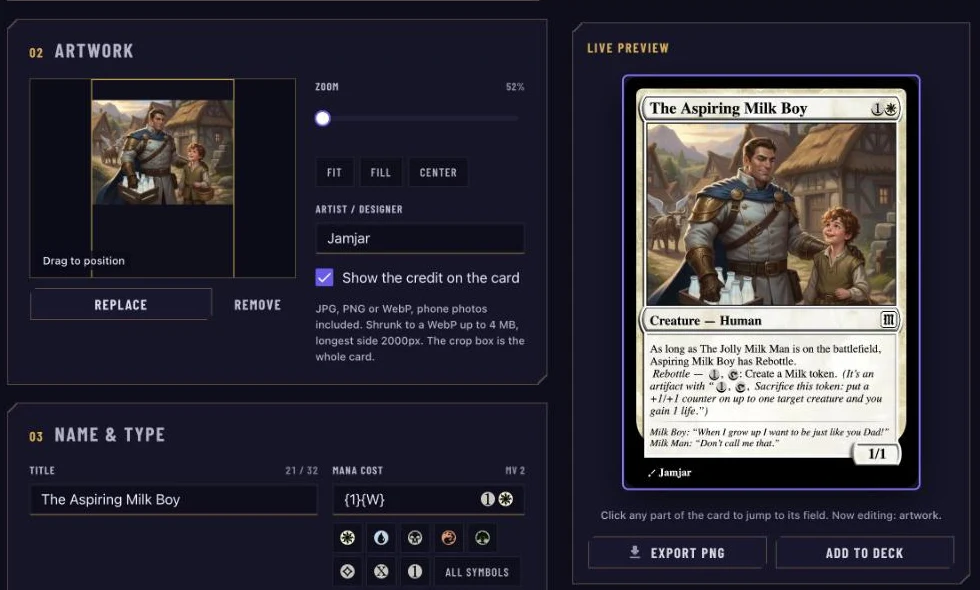The height and width of the screenshot is (590, 980).
Task: Add a white mana symbol from the palette
Action: pyautogui.click(x=348, y=538)
